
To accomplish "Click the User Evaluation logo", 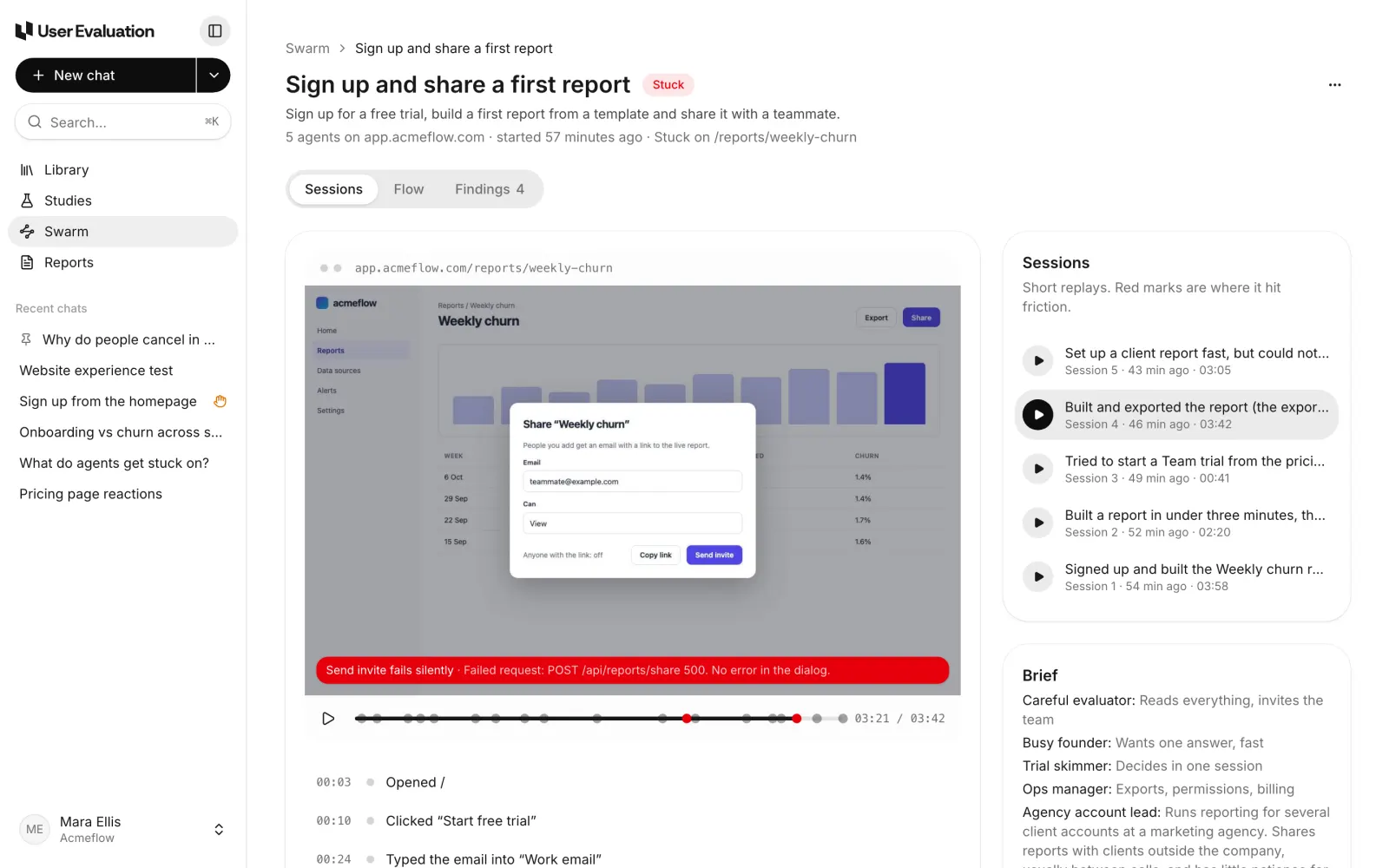I will tap(85, 31).
